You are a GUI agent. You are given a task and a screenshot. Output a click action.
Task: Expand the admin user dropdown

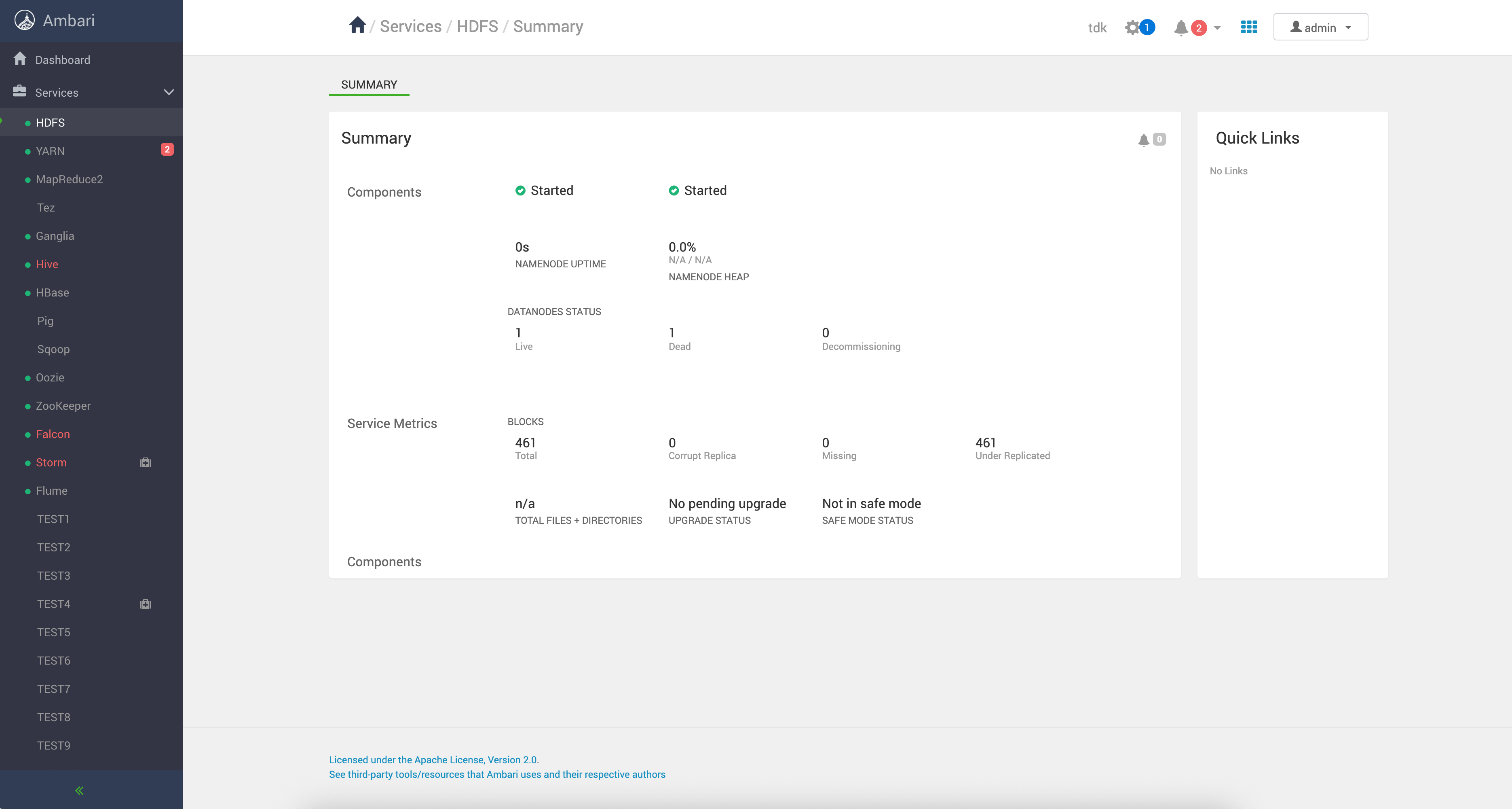click(1320, 27)
